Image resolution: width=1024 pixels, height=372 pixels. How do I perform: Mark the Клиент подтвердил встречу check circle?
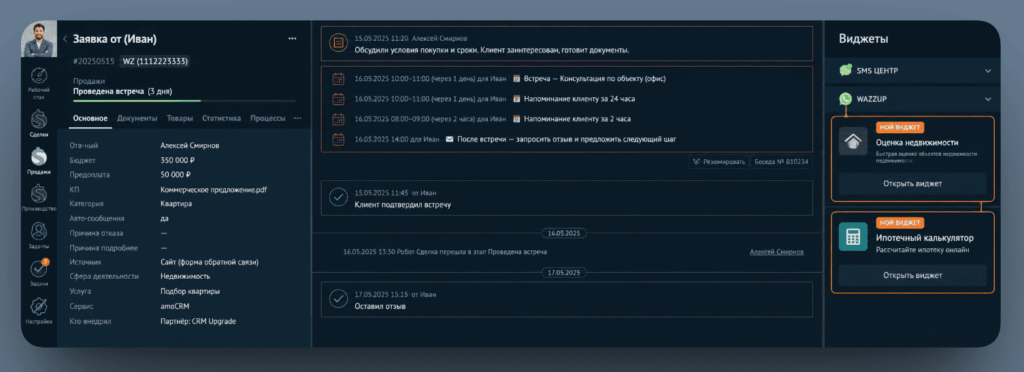click(x=338, y=197)
